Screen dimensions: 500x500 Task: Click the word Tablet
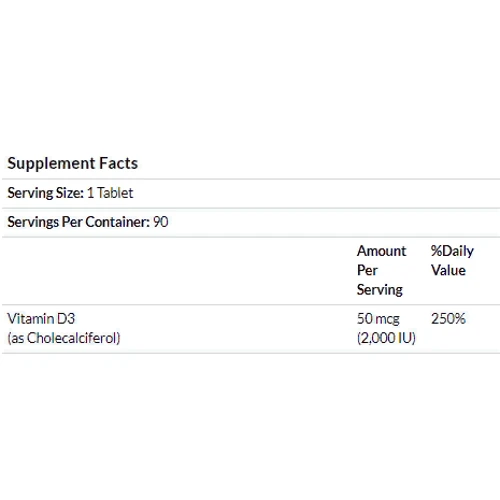(115, 193)
